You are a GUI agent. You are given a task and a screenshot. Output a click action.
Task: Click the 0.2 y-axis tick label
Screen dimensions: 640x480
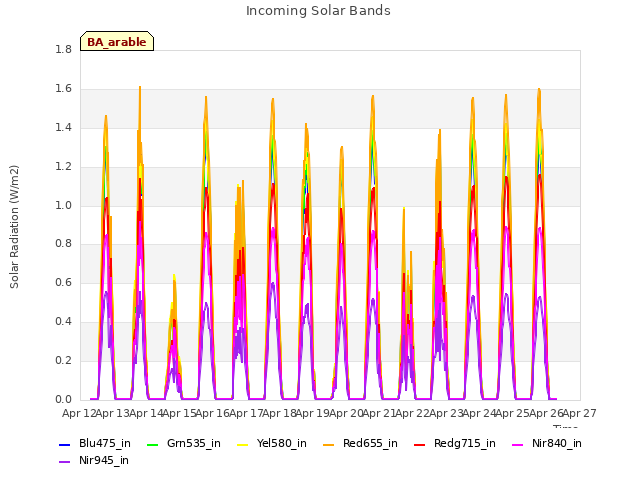point(64,360)
